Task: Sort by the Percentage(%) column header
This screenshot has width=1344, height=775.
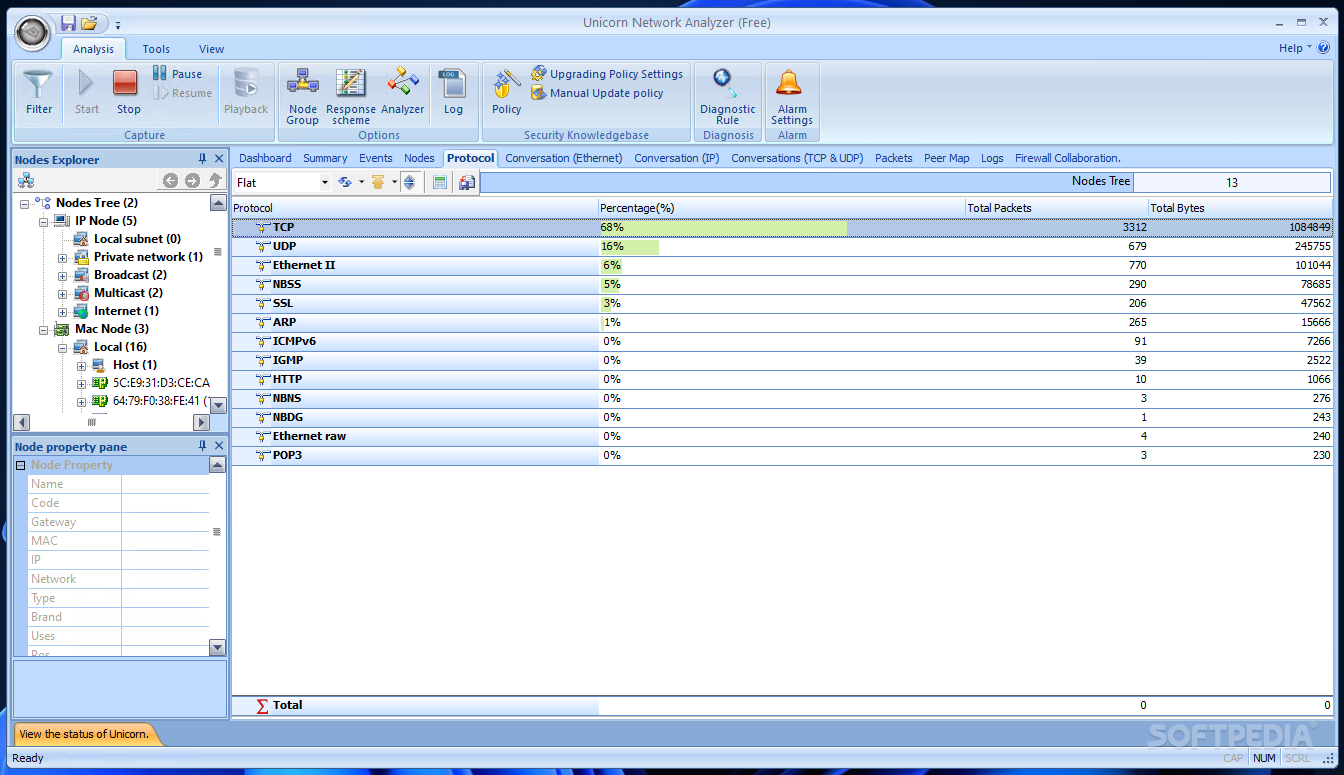Action: pos(781,208)
